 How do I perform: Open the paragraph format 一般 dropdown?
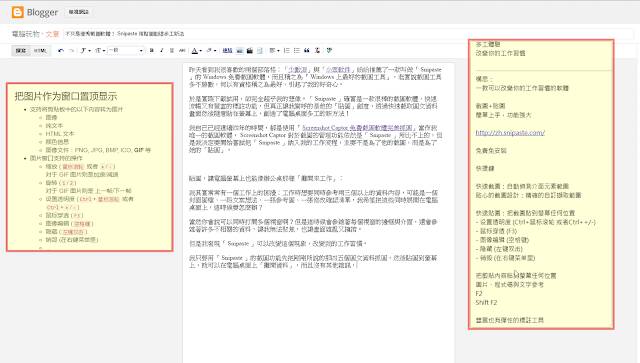[x=126, y=51]
